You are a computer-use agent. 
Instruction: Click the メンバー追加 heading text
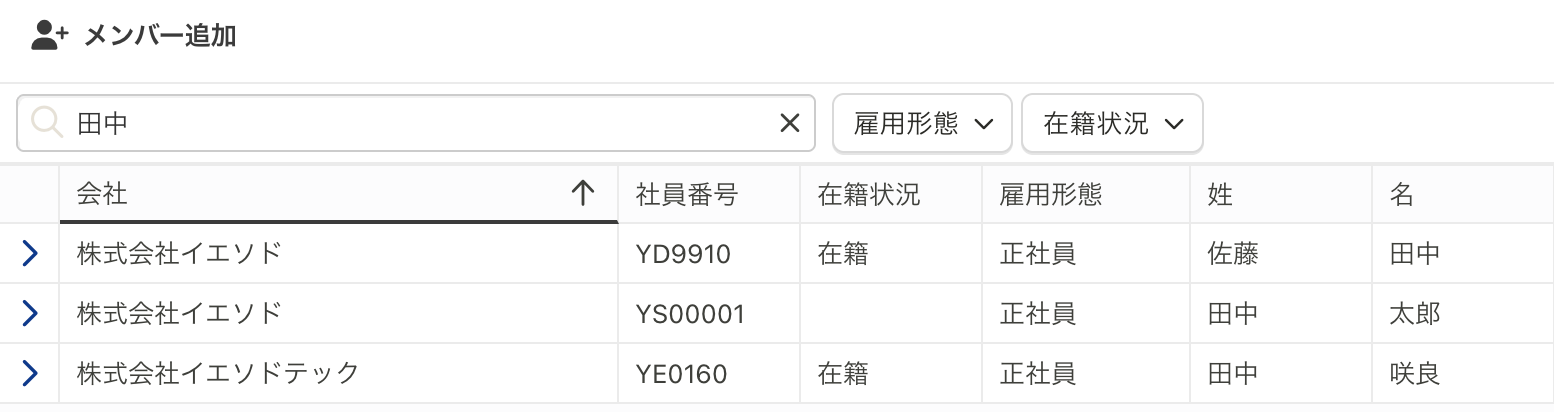pos(160,36)
